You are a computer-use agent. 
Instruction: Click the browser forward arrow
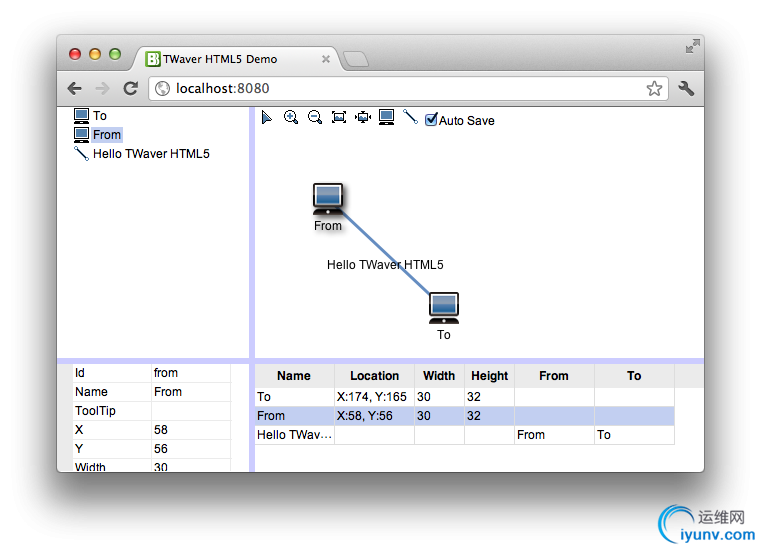102,88
